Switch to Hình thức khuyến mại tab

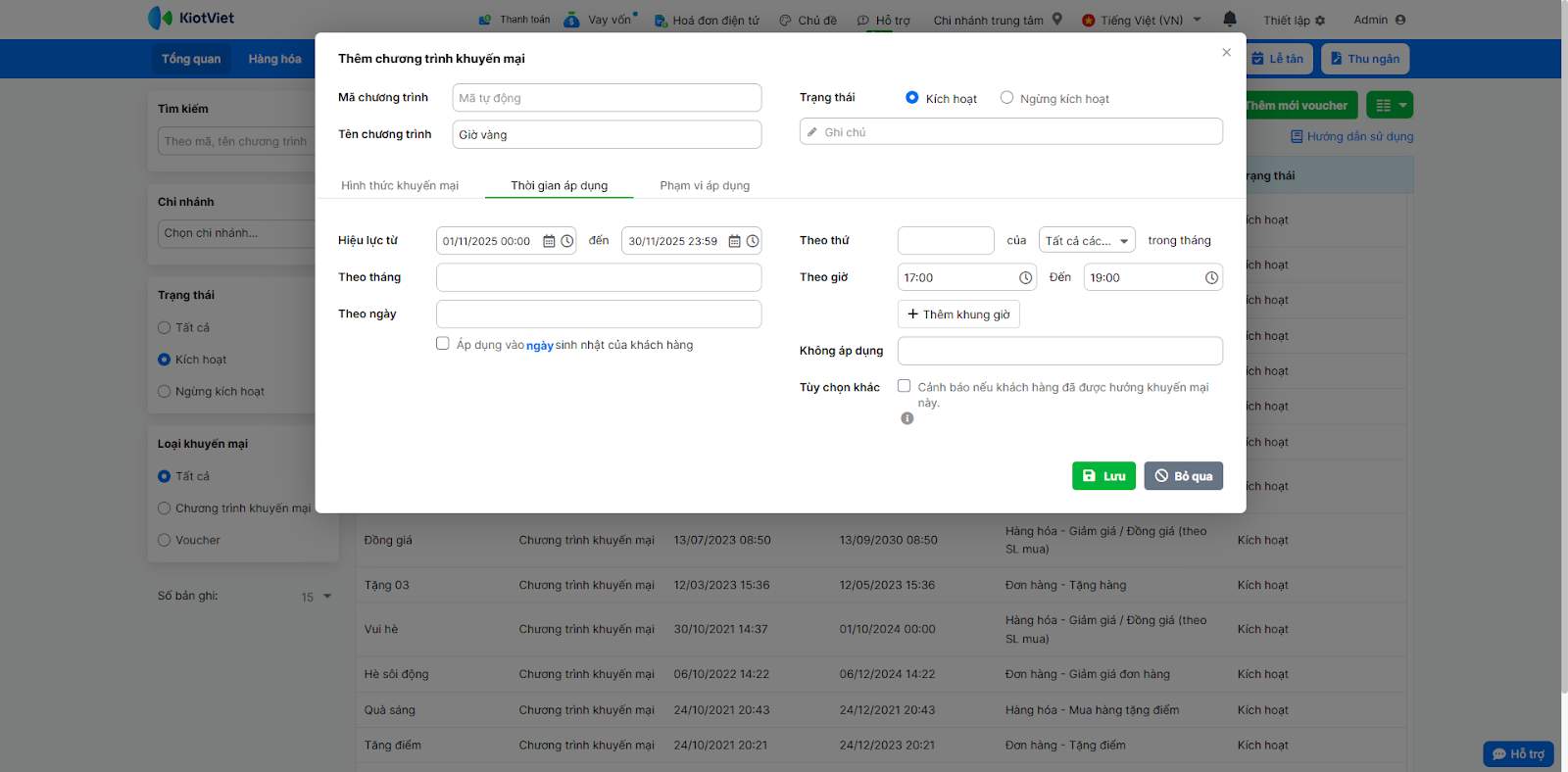click(400, 186)
